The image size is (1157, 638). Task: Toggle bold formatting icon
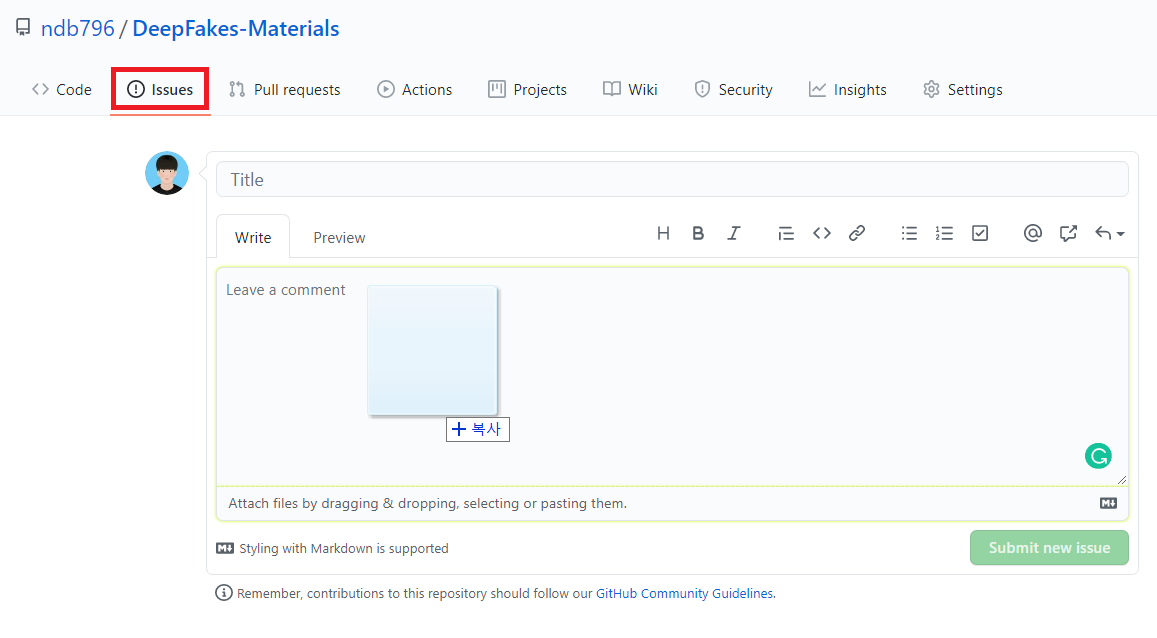(698, 234)
